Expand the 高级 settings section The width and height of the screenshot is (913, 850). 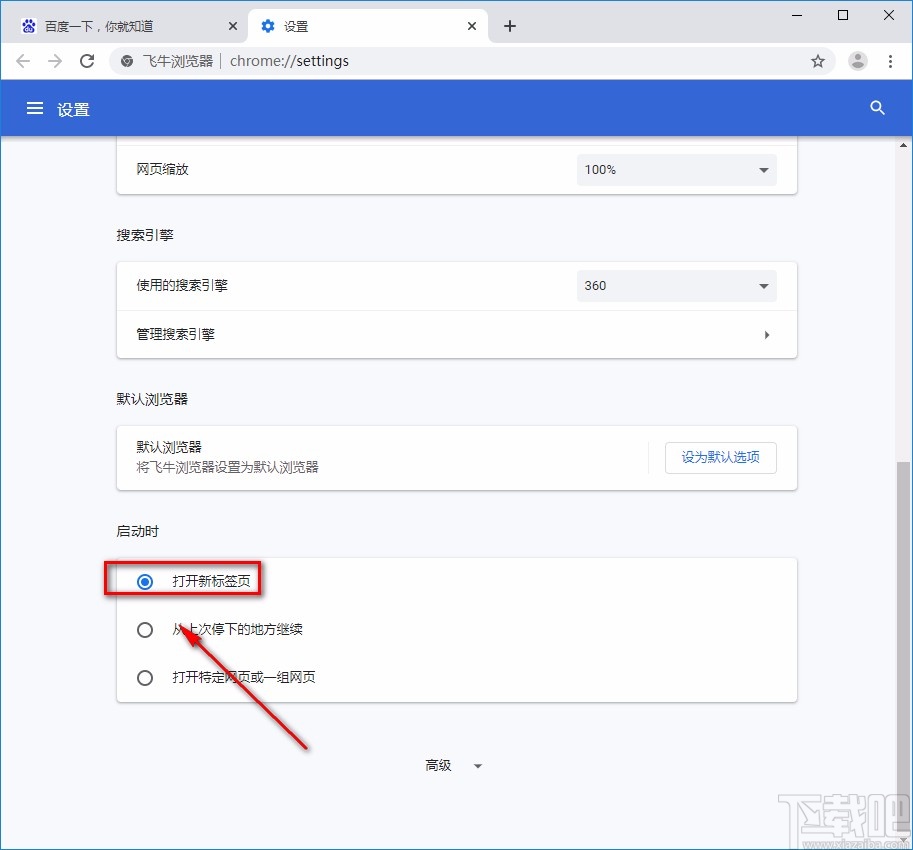(454, 765)
